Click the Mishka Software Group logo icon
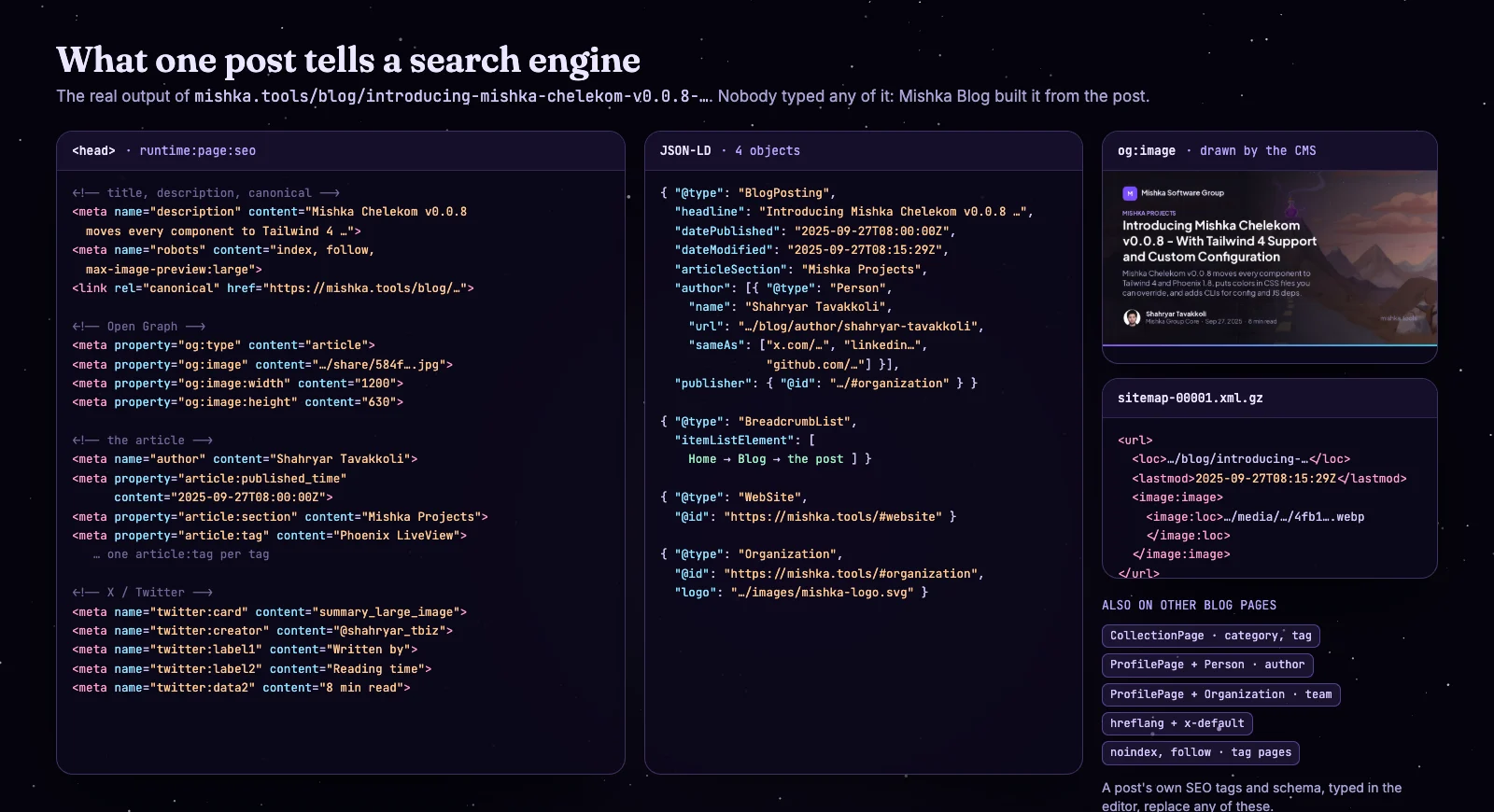The image size is (1494, 812). pyautogui.click(x=1129, y=193)
